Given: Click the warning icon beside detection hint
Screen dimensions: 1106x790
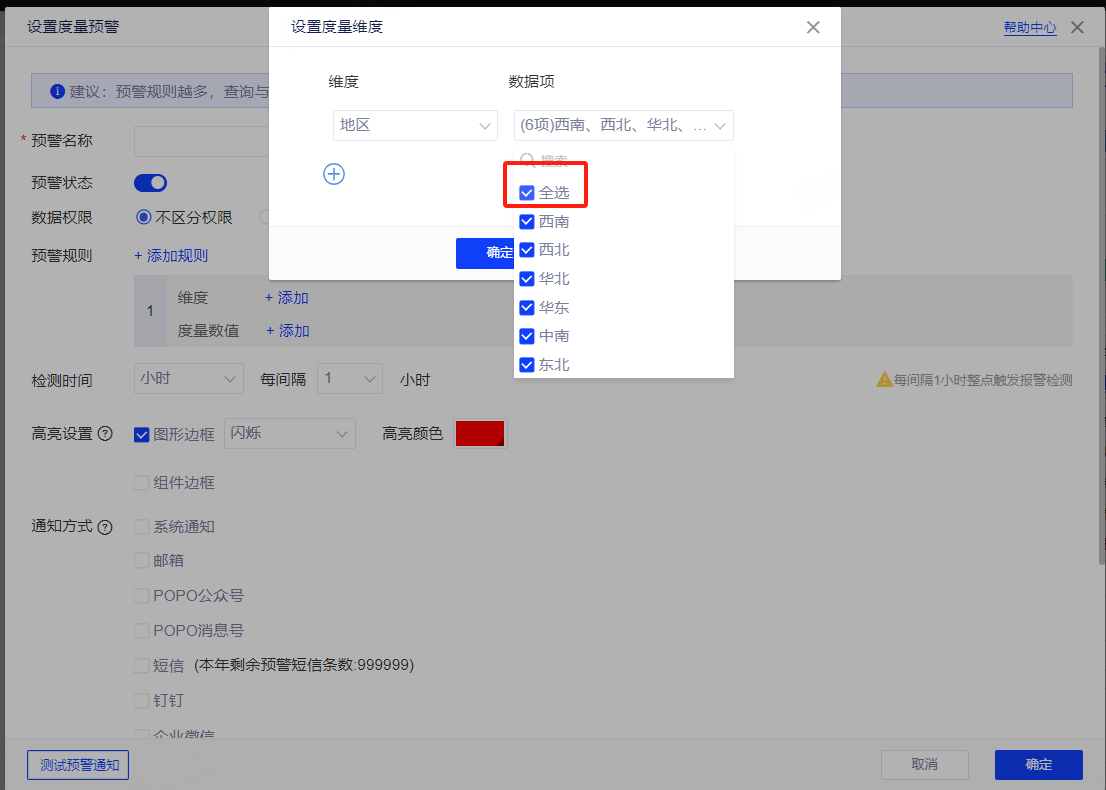Looking at the screenshot, I should click(884, 380).
